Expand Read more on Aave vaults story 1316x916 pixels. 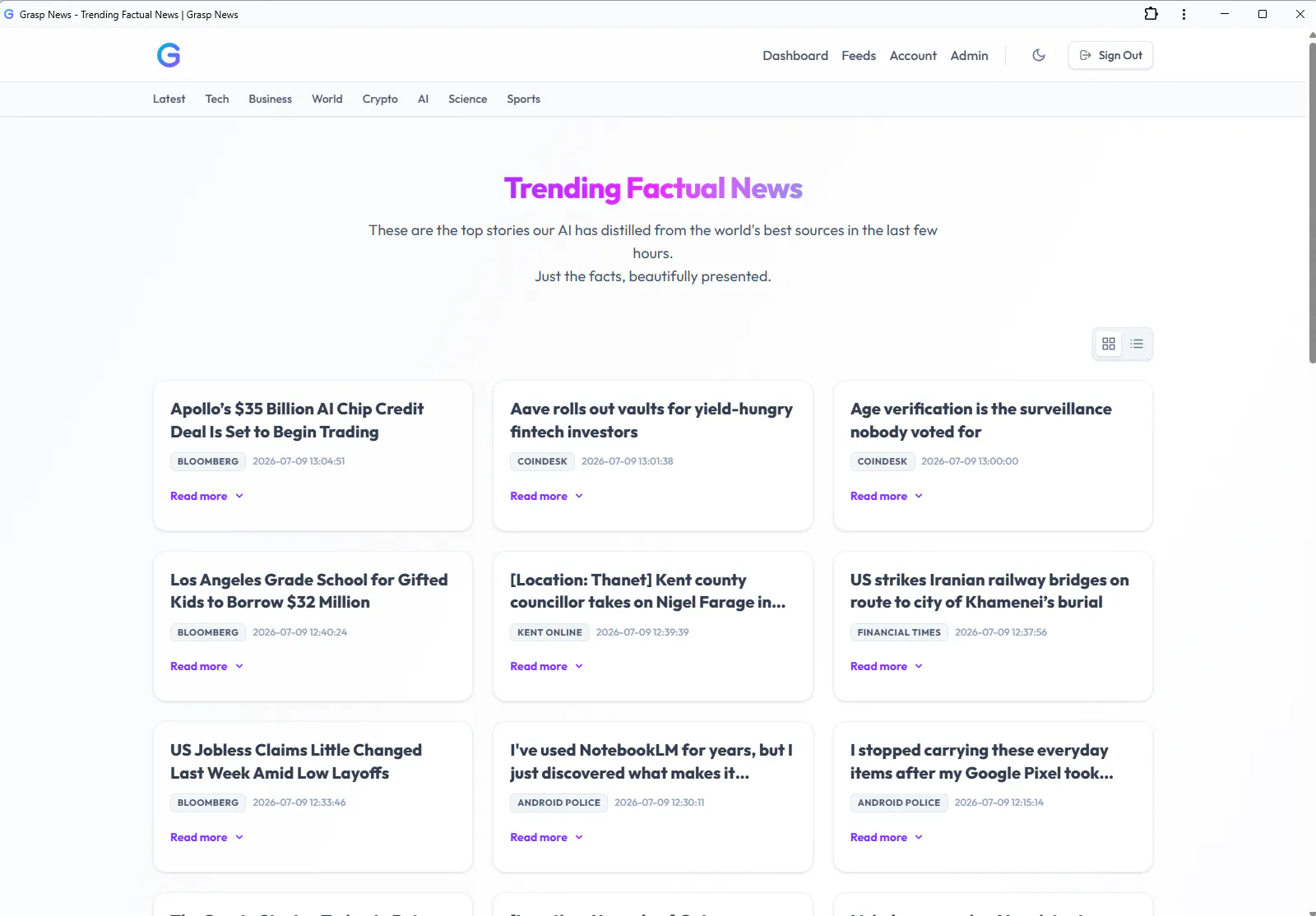tap(546, 496)
